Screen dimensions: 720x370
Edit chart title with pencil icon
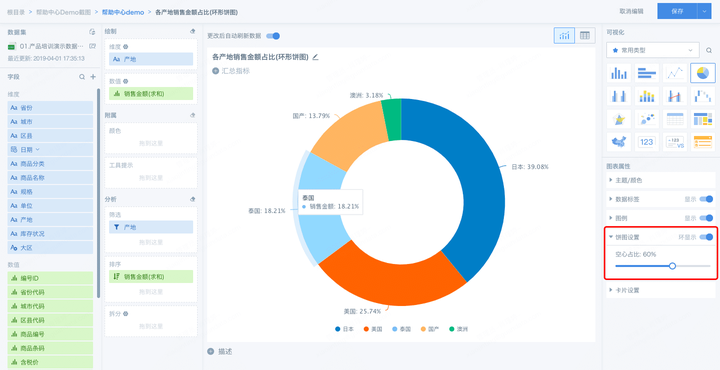pos(315,57)
